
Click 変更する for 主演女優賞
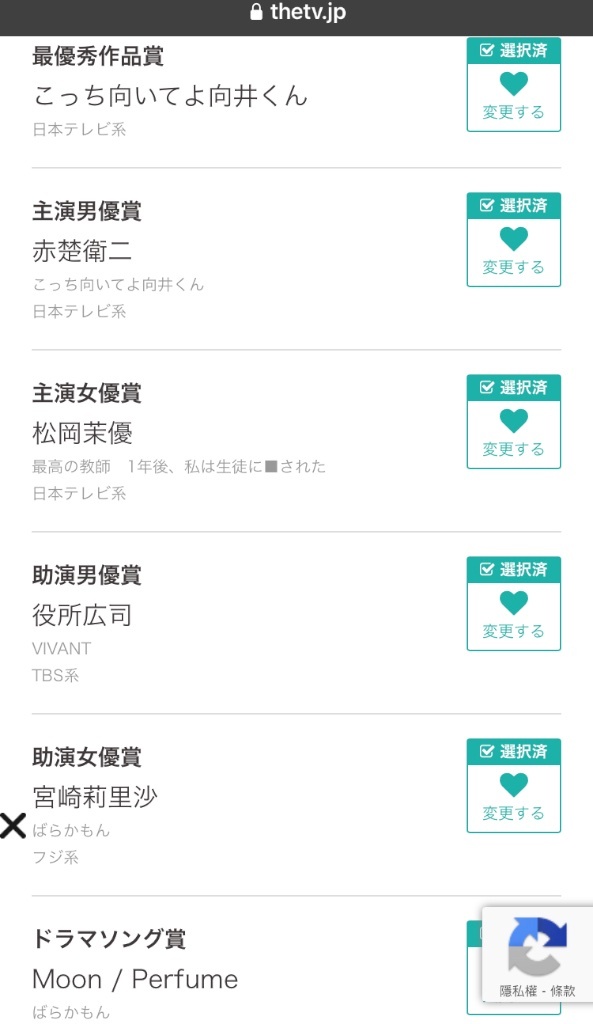513,449
